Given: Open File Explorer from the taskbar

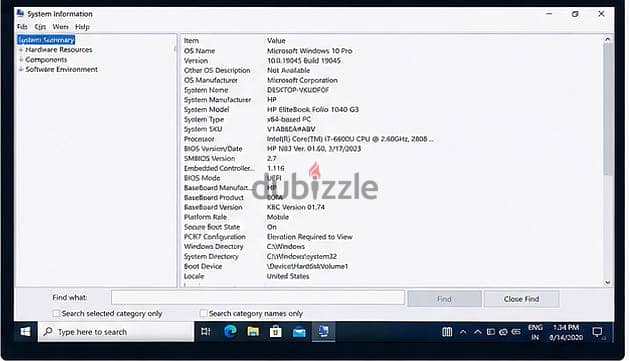Looking at the screenshot, I should point(253,332).
